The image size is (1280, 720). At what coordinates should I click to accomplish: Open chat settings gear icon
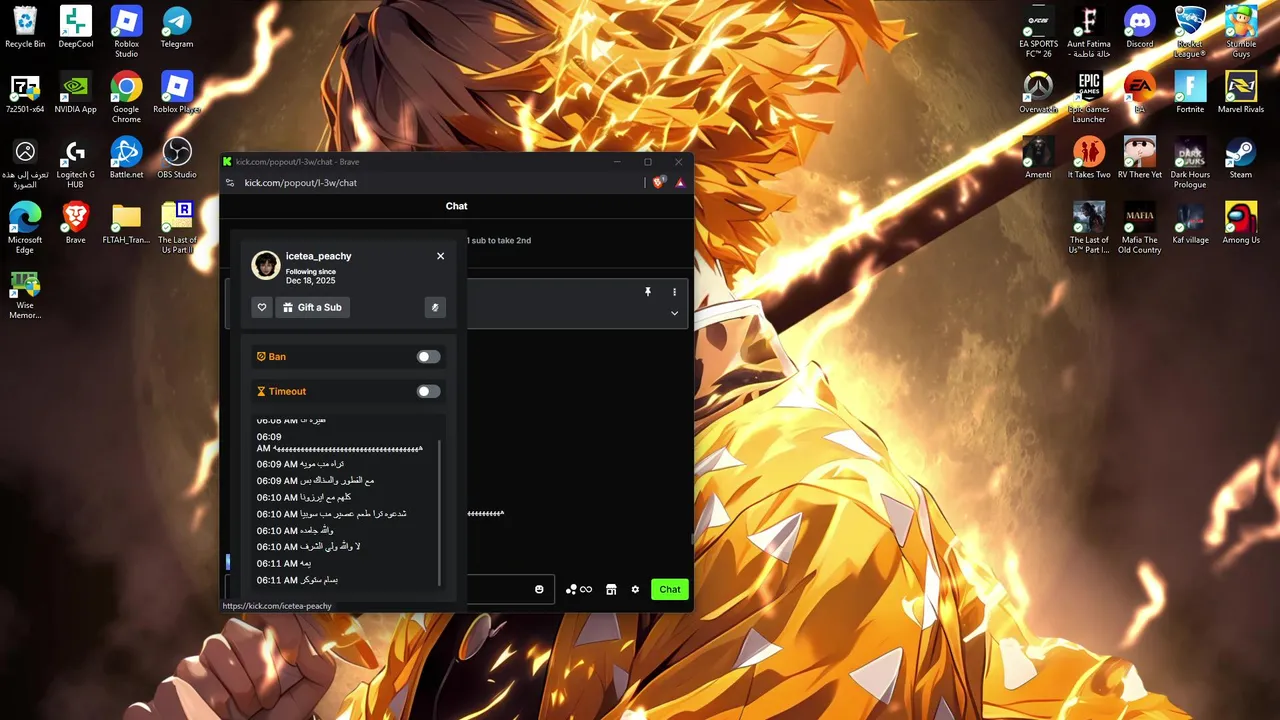635,589
